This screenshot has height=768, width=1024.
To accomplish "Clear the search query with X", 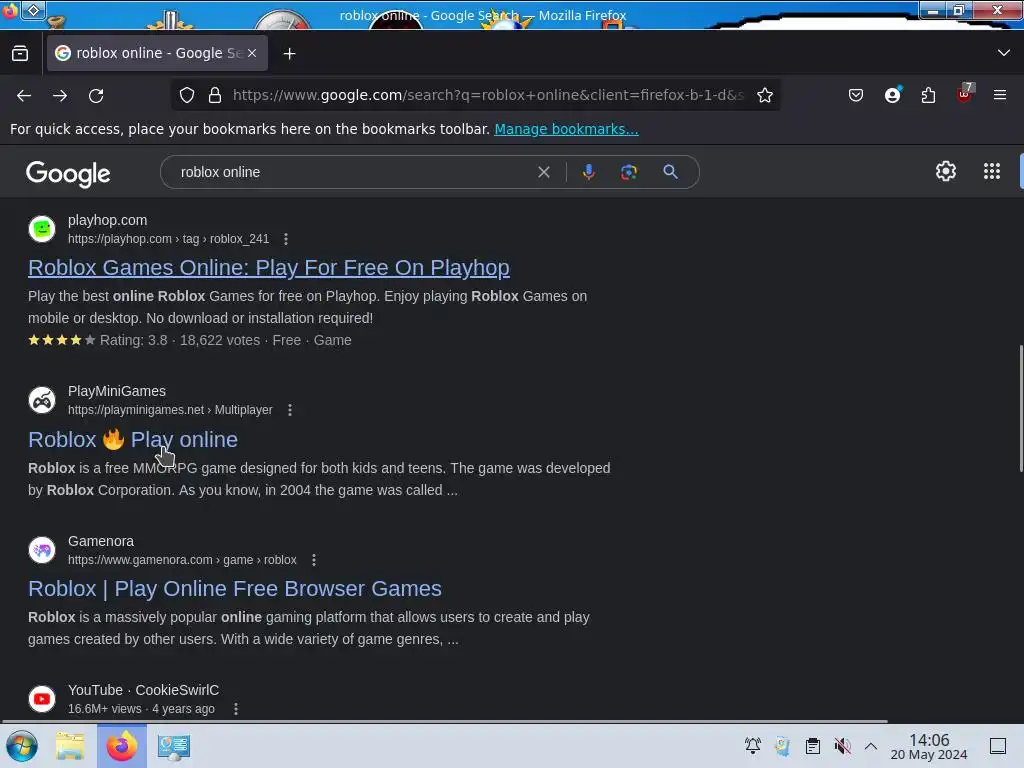I will (x=543, y=172).
